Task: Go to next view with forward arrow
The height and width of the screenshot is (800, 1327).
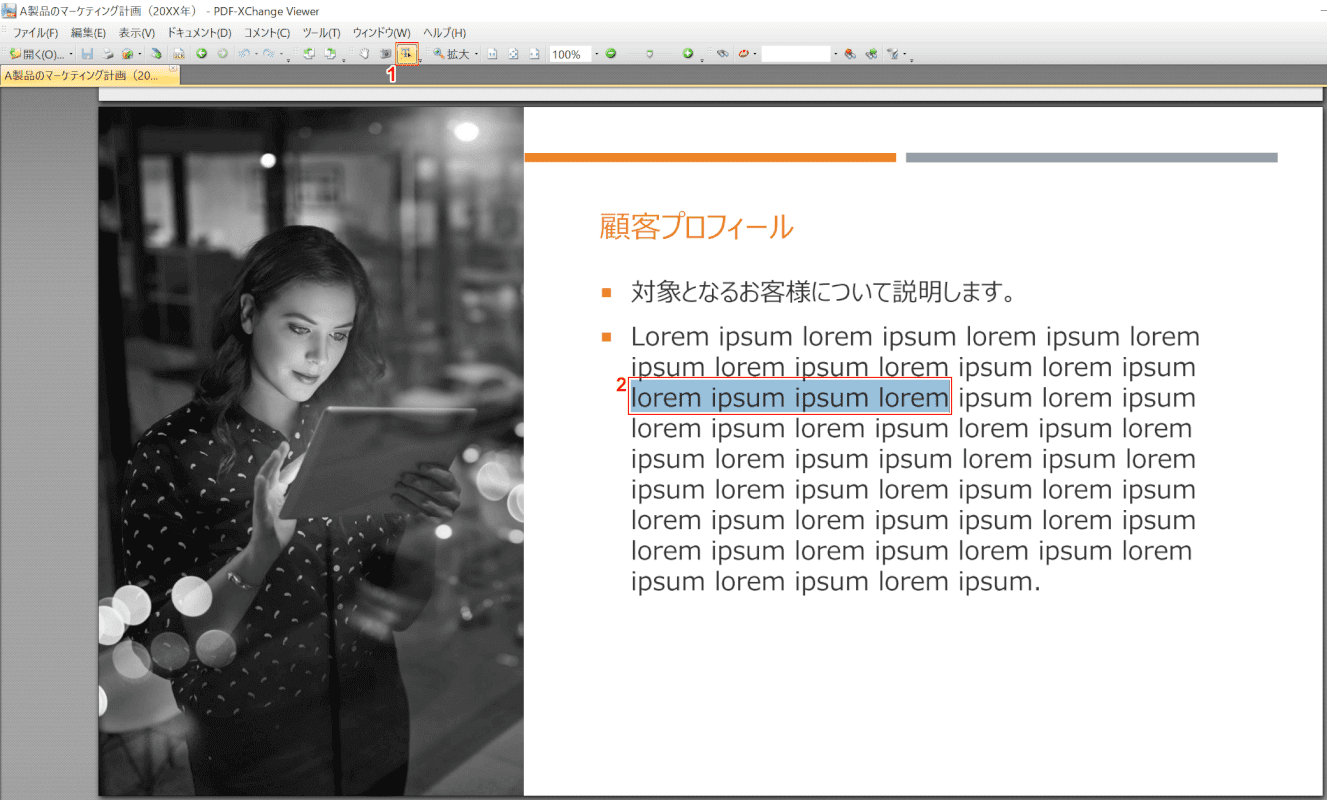Action: coord(222,54)
